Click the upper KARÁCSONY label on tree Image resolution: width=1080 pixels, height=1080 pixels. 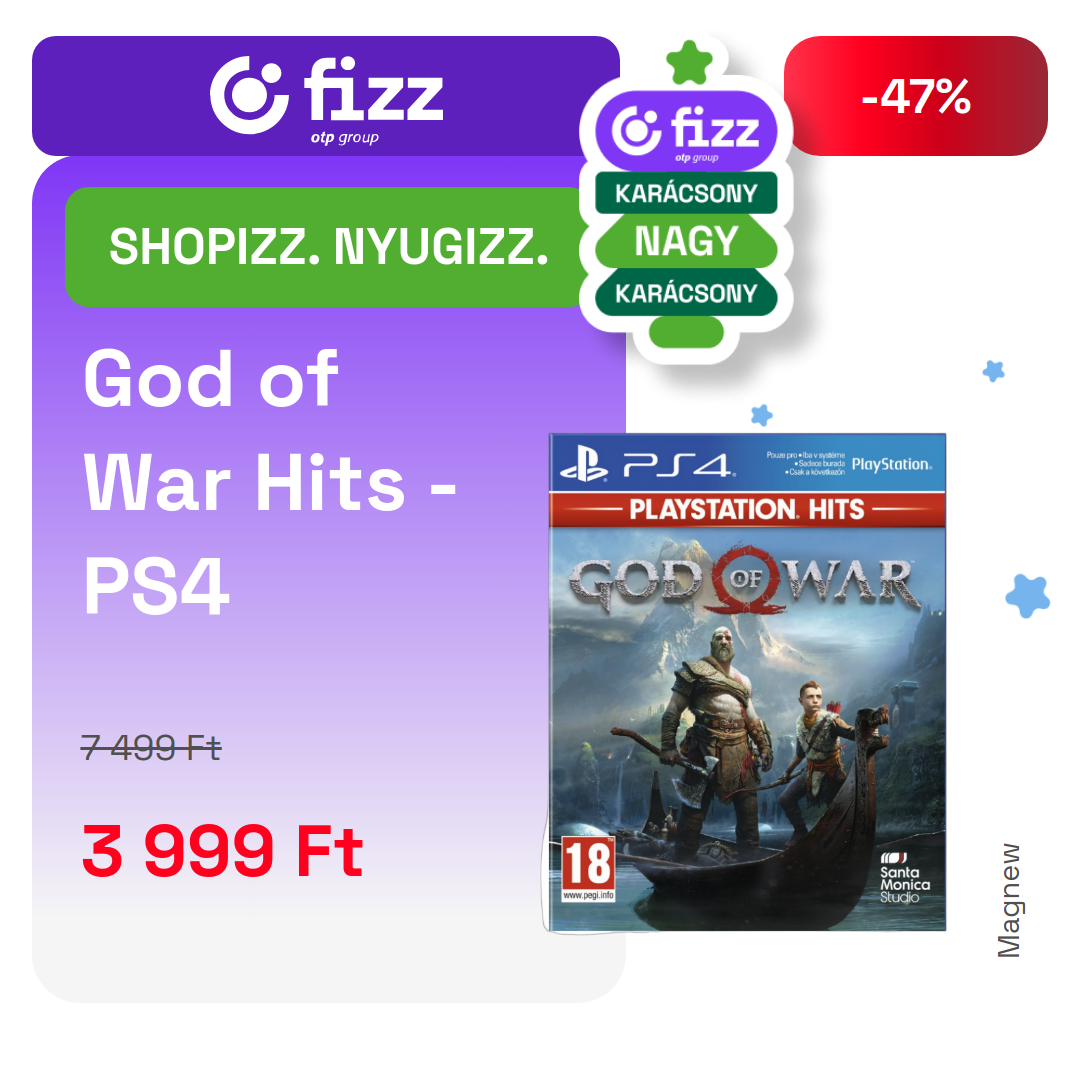[686, 193]
